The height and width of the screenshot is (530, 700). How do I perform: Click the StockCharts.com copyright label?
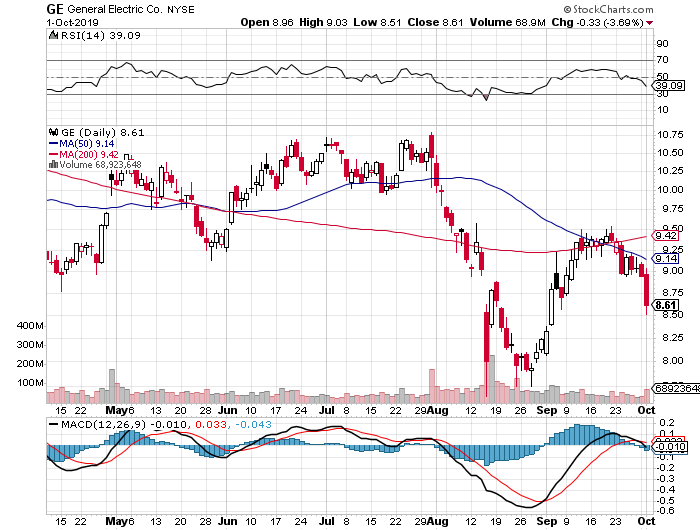click(608, 9)
